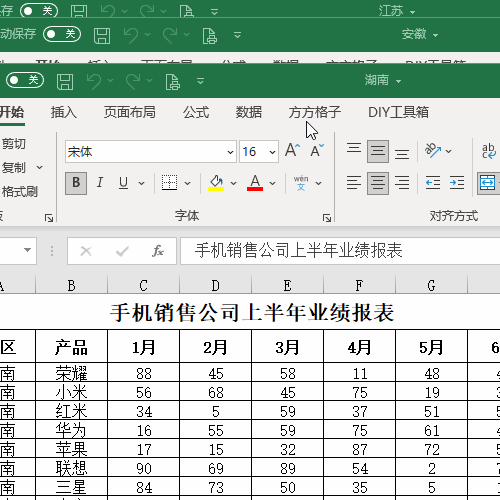Open font size 16 dropdown
Screen dimensions: 500x500
[272, 152]
